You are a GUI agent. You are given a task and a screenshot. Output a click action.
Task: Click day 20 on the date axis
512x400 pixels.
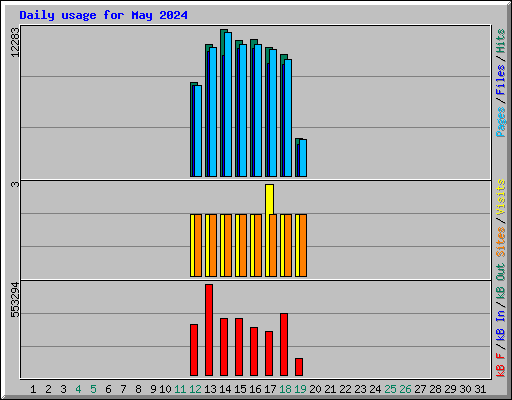pos(315,389)
